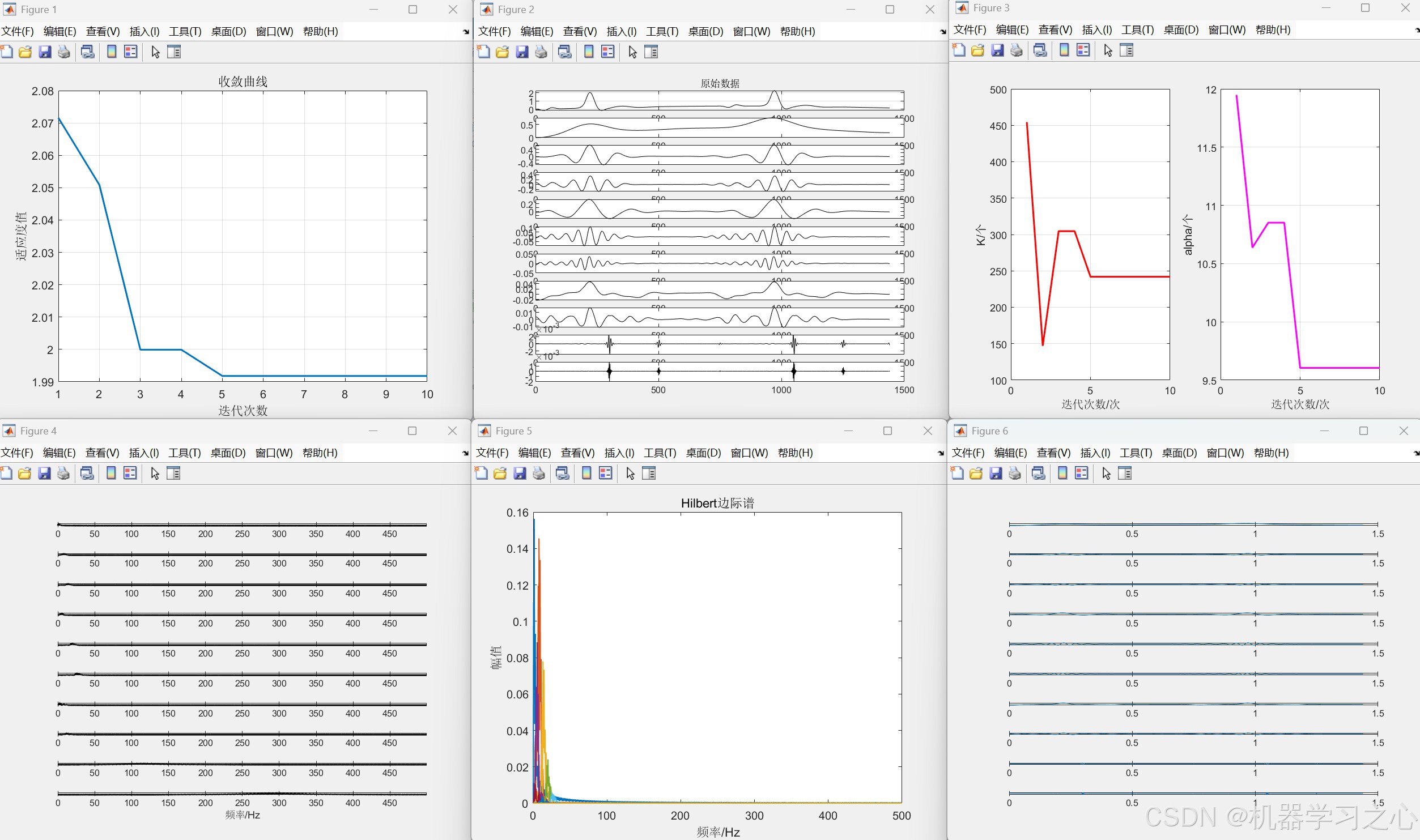Toggle Edit Plot arrow in Figure 6
1420x840 pixels.
1106,474
